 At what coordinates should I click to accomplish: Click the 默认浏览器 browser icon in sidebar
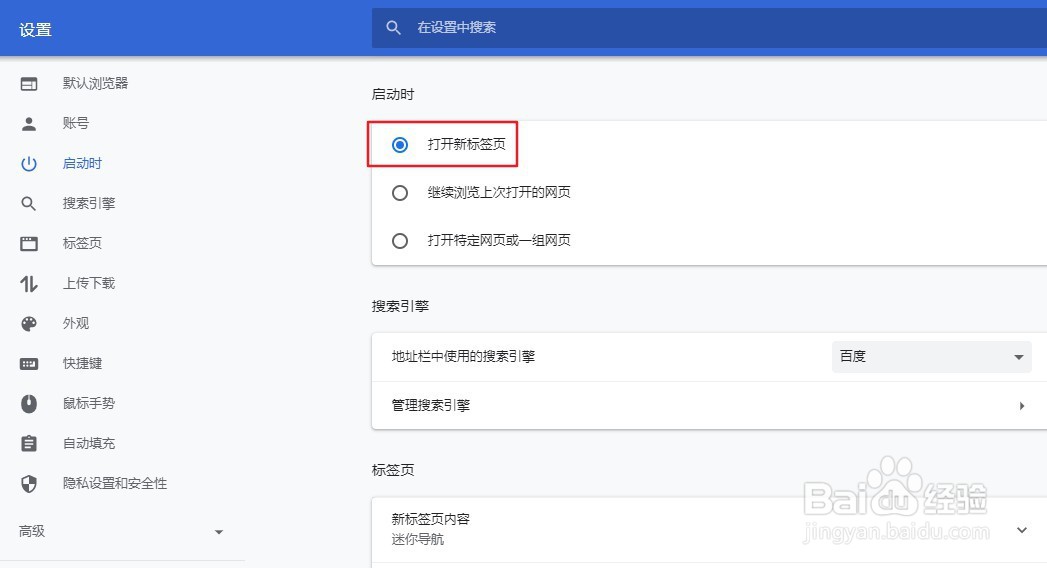[29, 83]
